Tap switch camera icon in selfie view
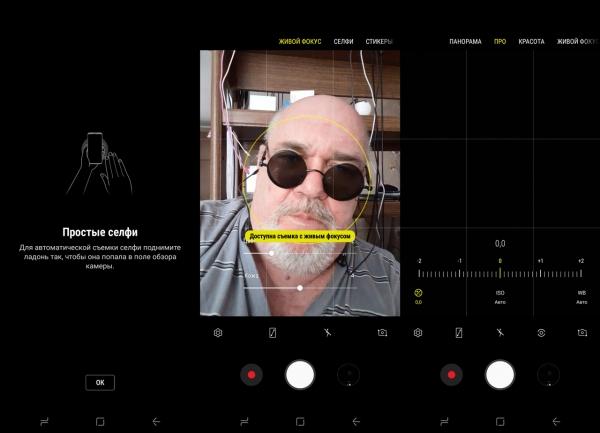This screenshot has width=600, height=433. 382,332
